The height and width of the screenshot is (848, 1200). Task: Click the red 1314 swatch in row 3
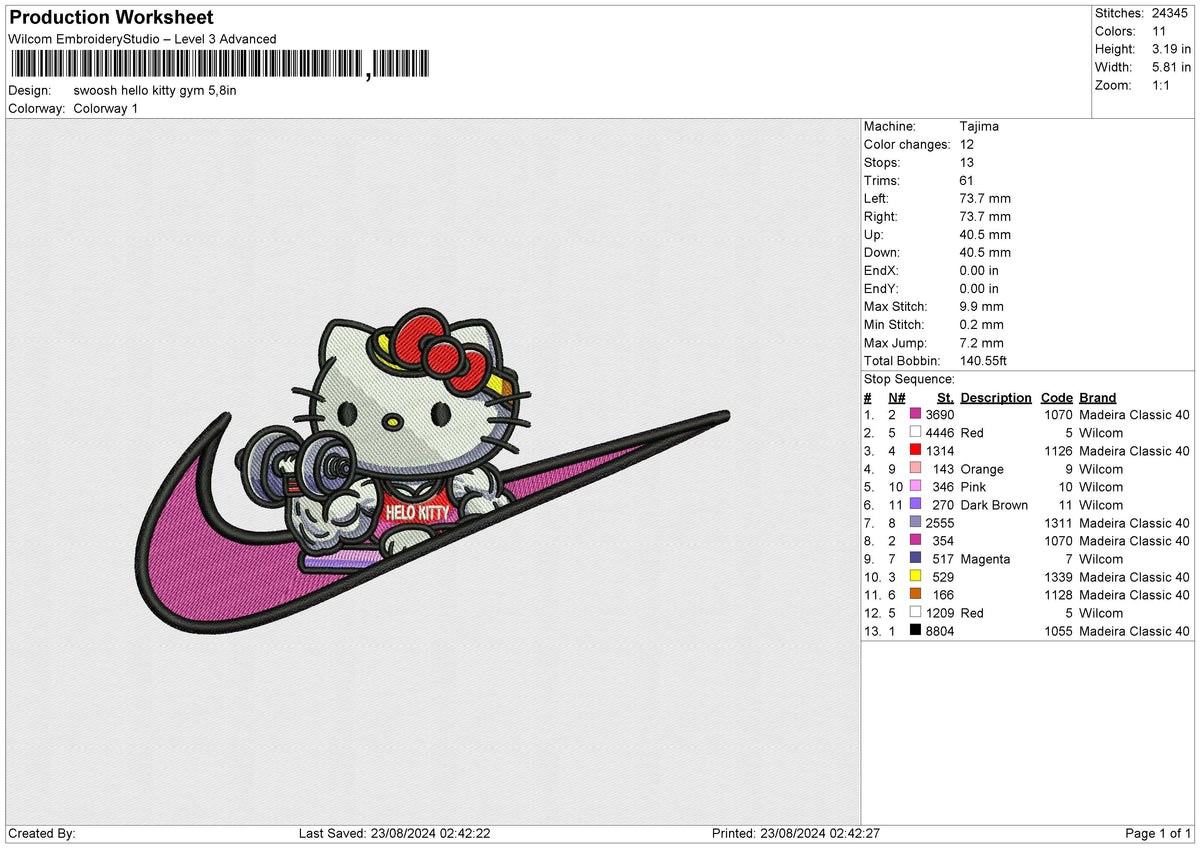tap(916, 450)
